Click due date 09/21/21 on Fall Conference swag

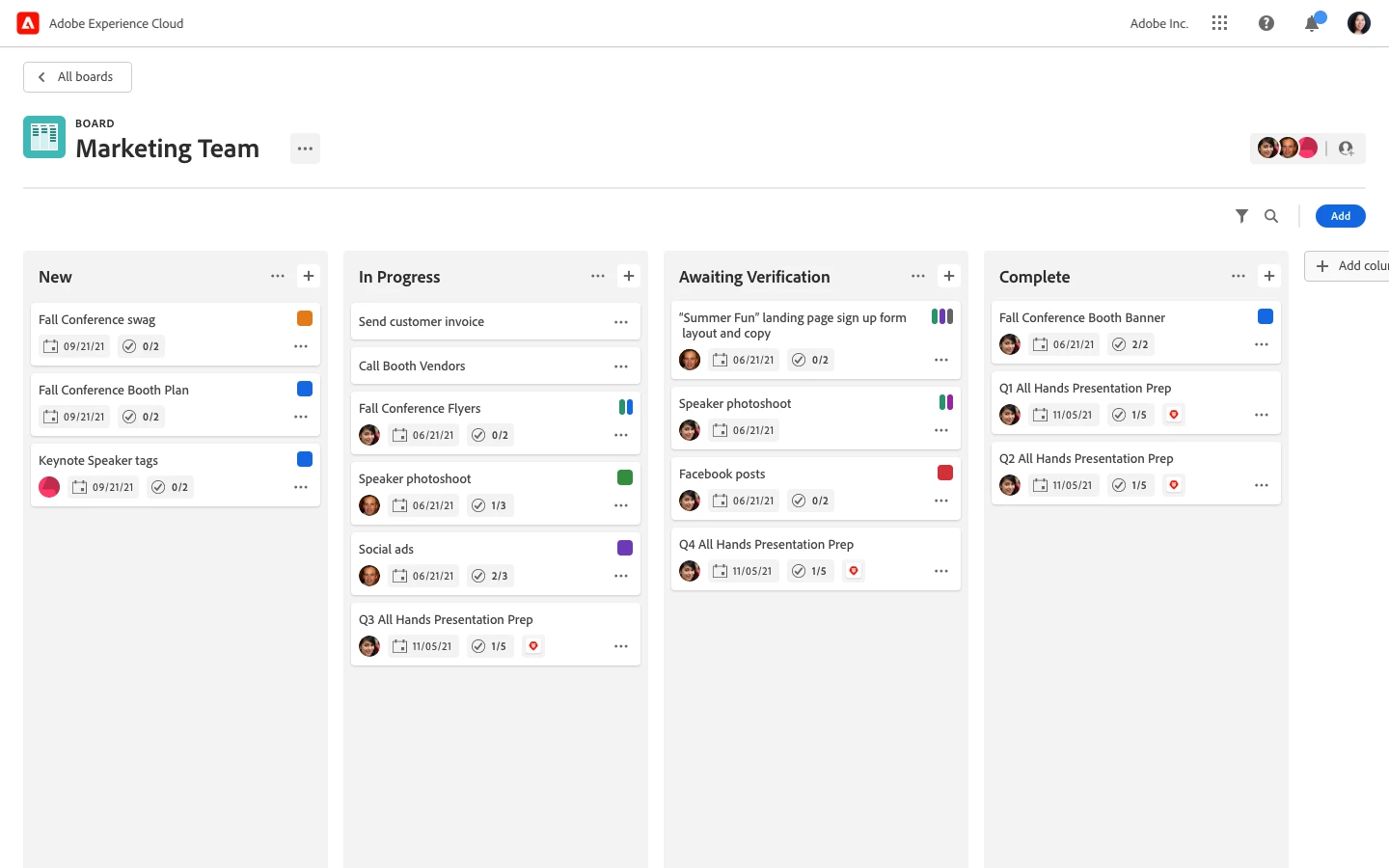[74, 346]
